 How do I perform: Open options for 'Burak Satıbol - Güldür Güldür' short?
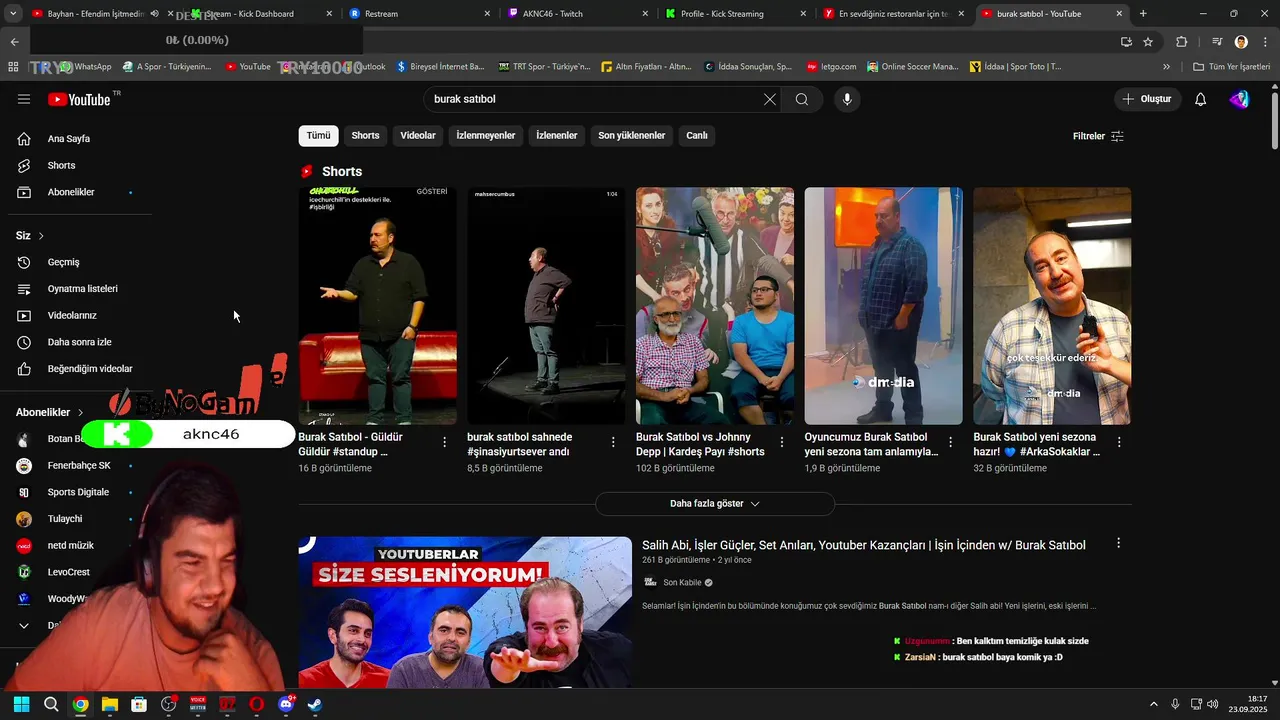(445, 441)
